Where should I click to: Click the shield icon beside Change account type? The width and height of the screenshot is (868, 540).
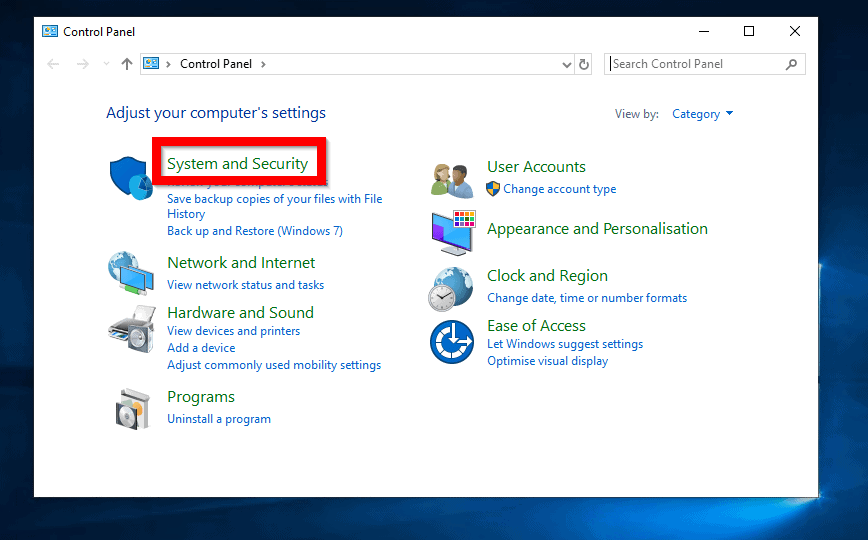[x=493, y=189]
